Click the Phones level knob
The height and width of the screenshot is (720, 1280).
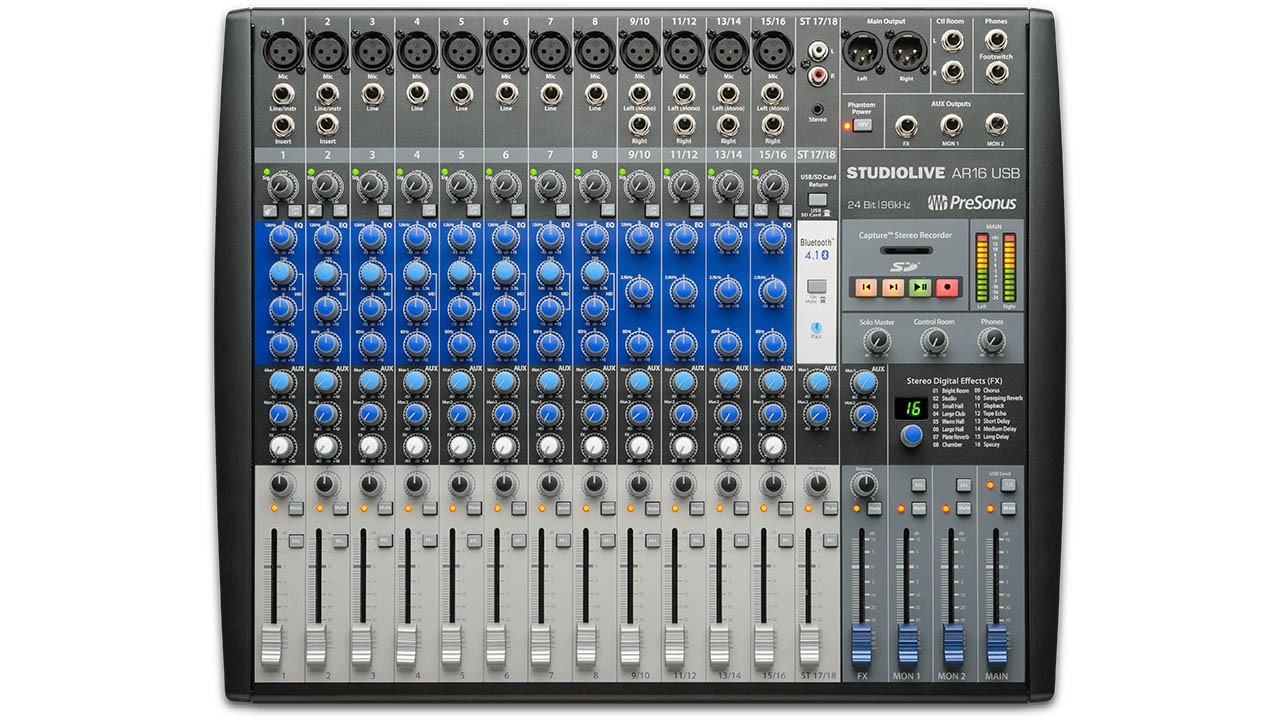(992, 342)
